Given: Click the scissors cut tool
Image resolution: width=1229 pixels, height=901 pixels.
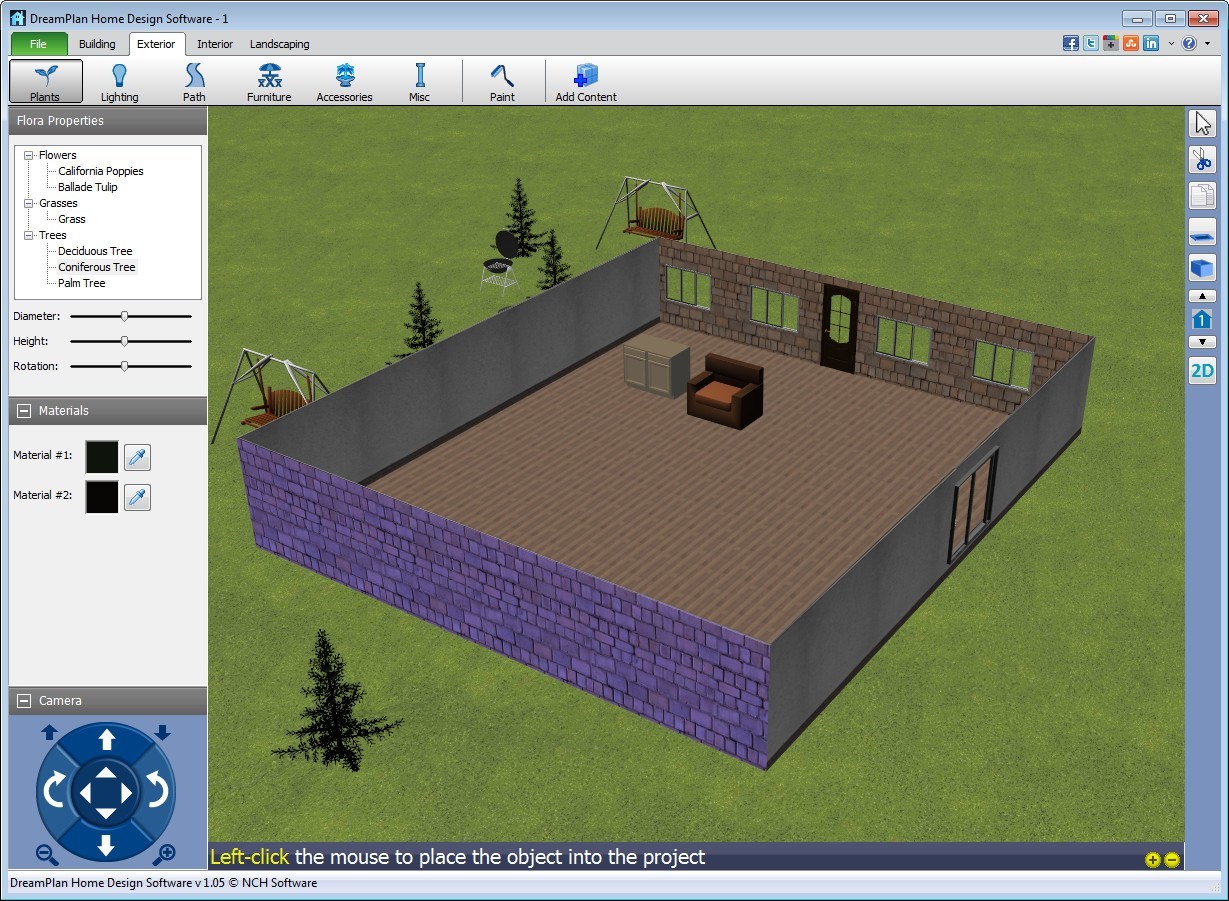Looking at the screenshot, I should (1202, 159).
